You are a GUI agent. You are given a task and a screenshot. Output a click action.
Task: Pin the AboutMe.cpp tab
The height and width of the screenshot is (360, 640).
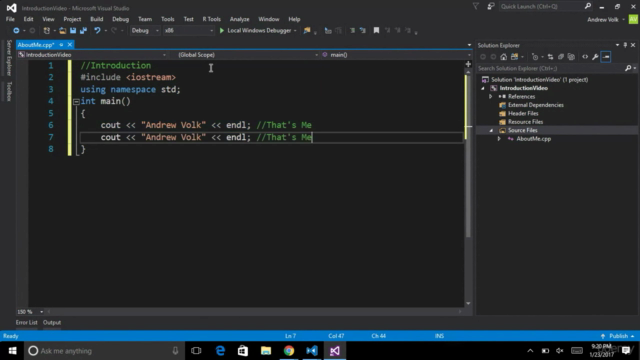(x=61, y=45)
